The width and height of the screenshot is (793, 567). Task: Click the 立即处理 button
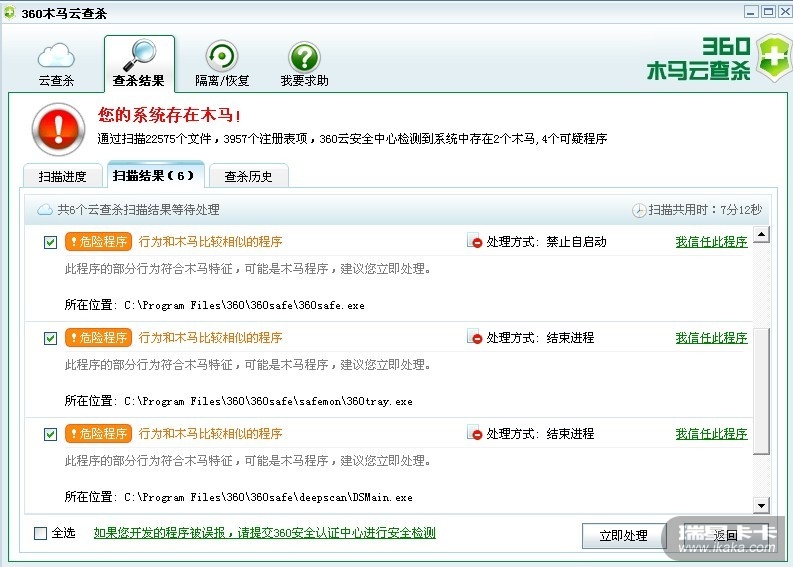click(624, 536)
